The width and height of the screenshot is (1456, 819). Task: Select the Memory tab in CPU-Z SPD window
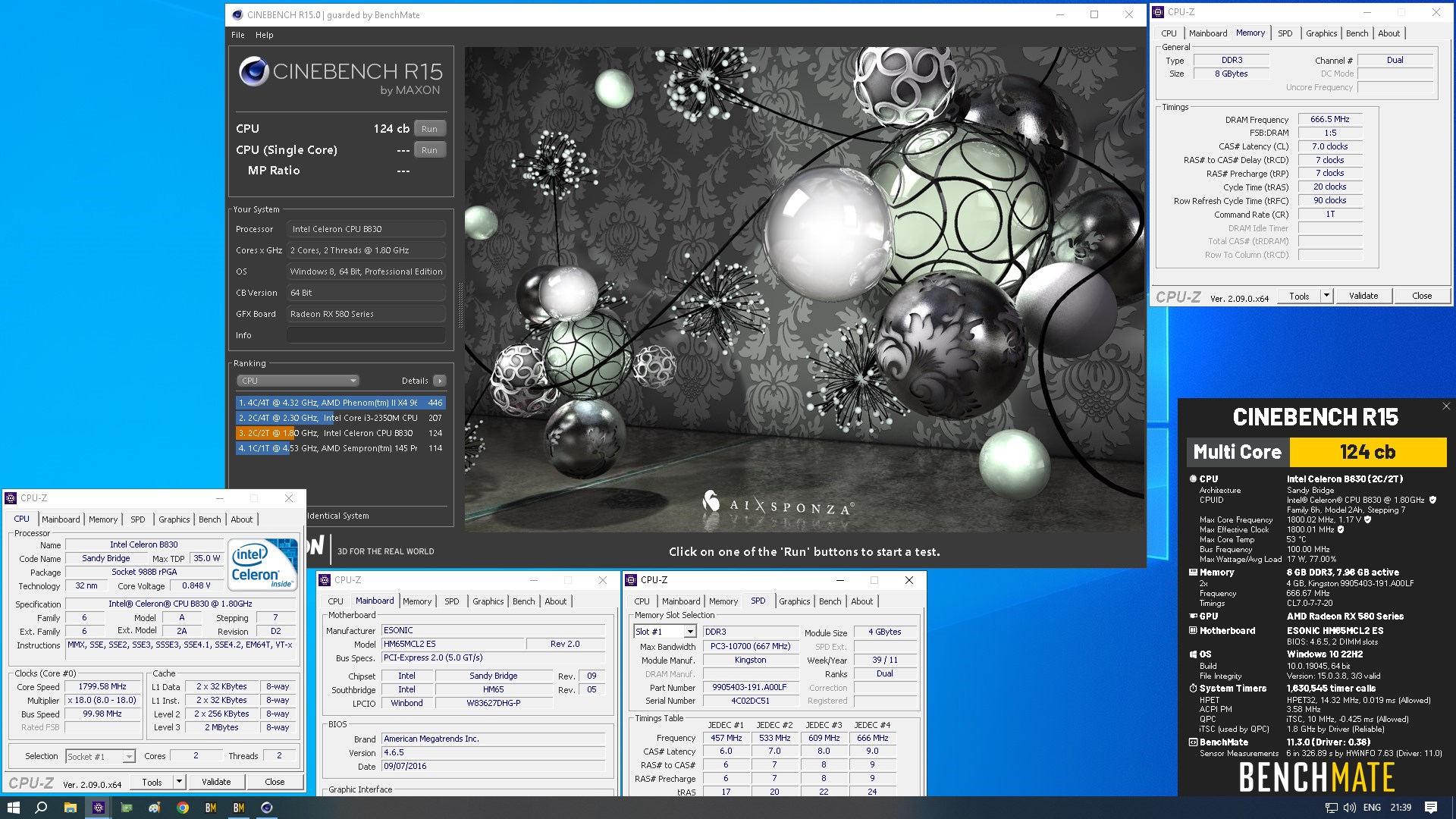[x=723, y=601]
